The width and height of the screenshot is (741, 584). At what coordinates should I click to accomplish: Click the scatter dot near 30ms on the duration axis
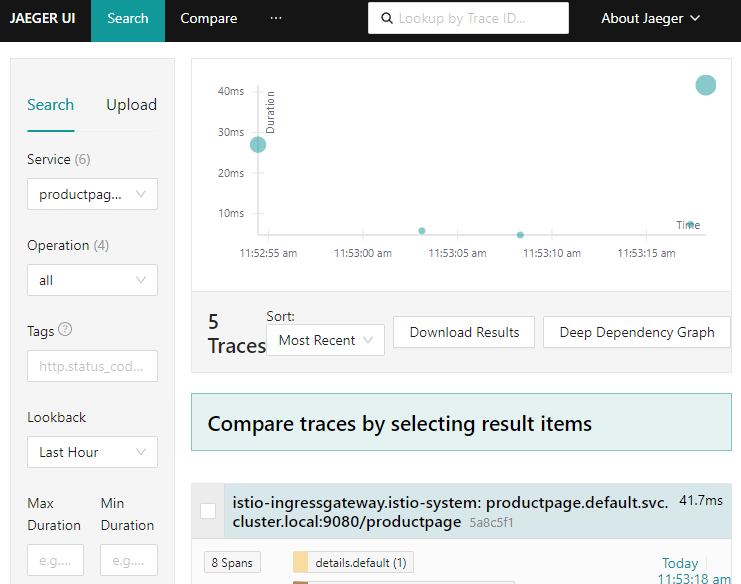[x=258, y=145]
